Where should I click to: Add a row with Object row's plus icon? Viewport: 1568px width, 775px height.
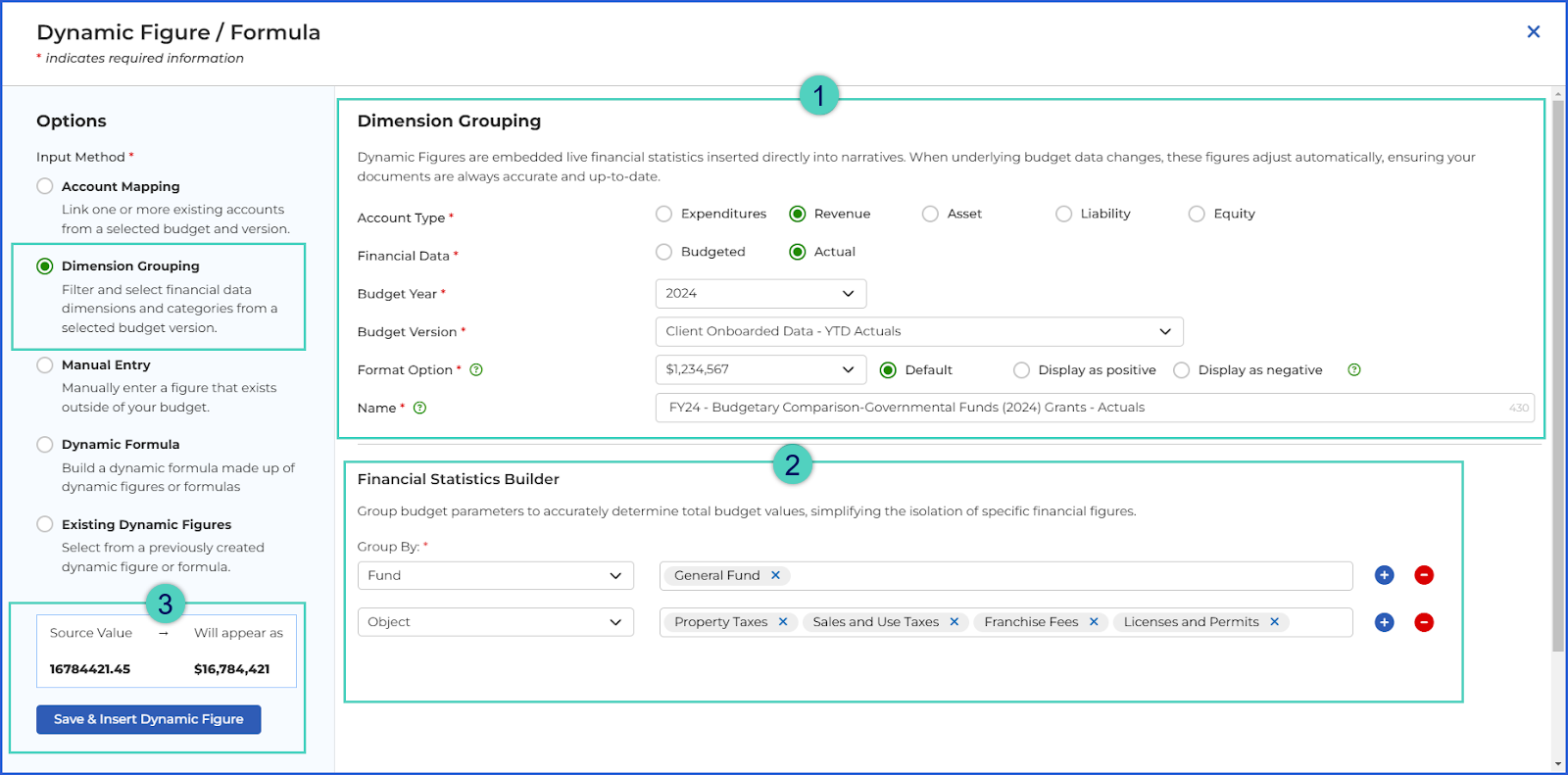coord(1384,622)
